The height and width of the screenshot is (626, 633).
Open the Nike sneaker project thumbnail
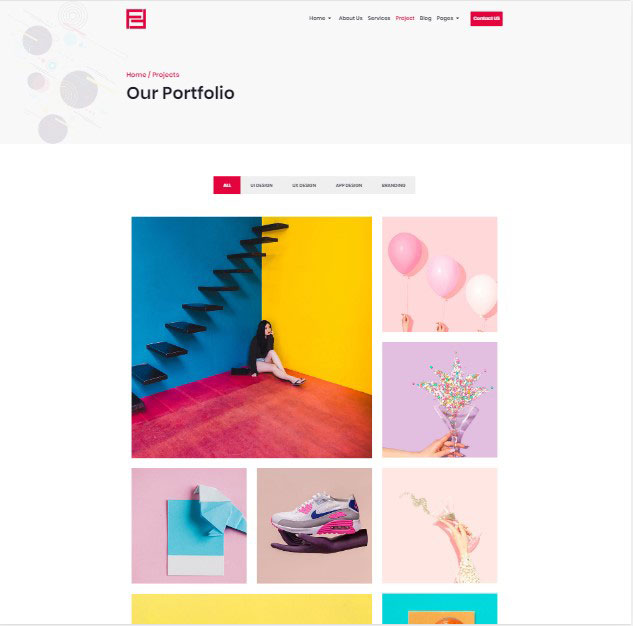(314, 526)
